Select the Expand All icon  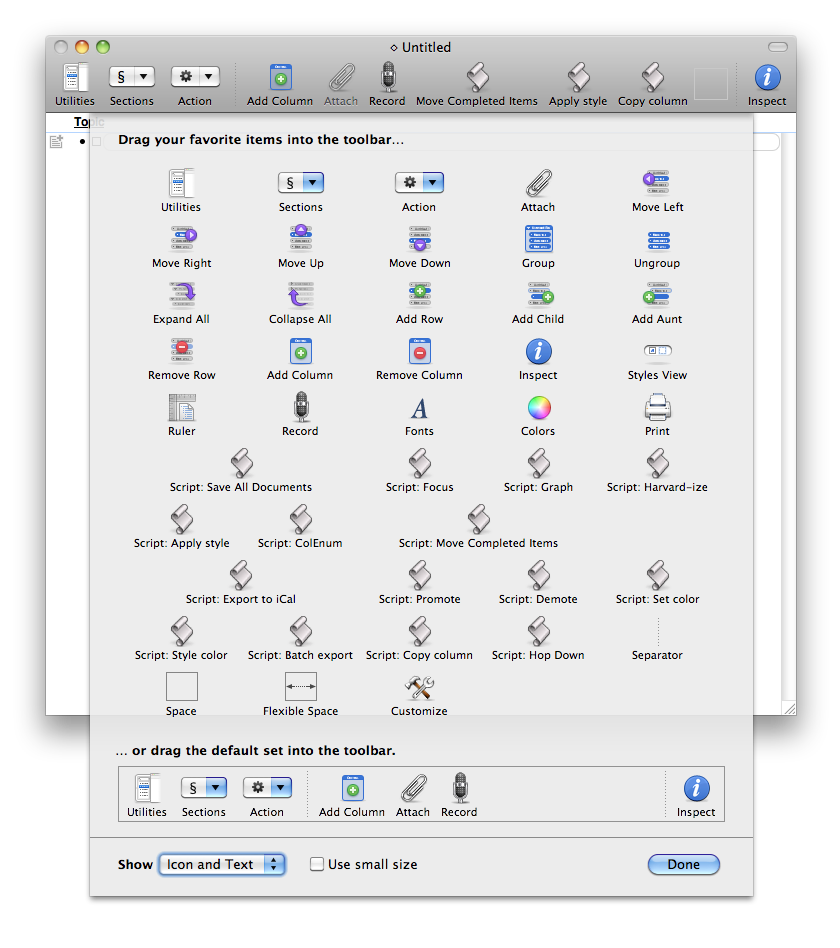pyautogui.click(x=181, y=295)
